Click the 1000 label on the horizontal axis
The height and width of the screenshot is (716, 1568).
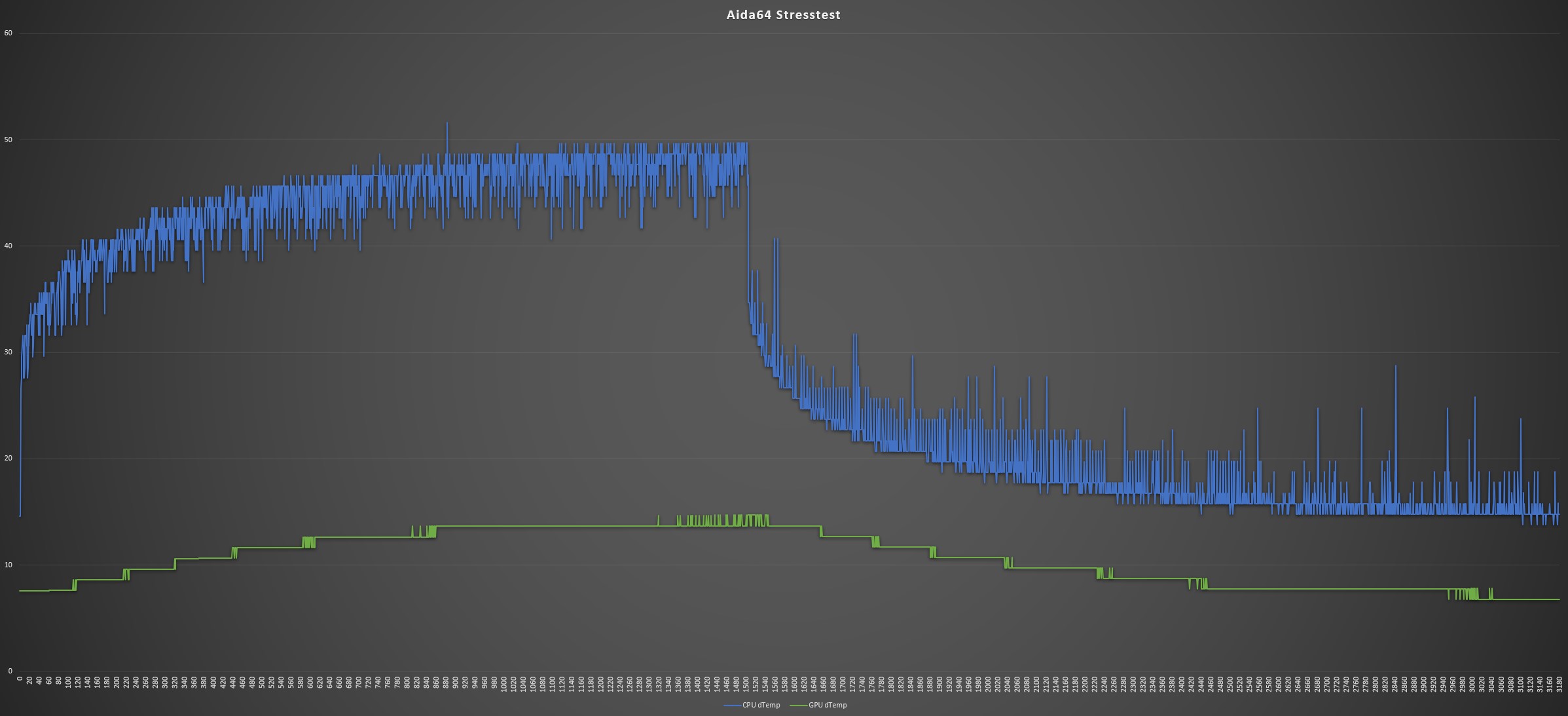tap(504, 683)
